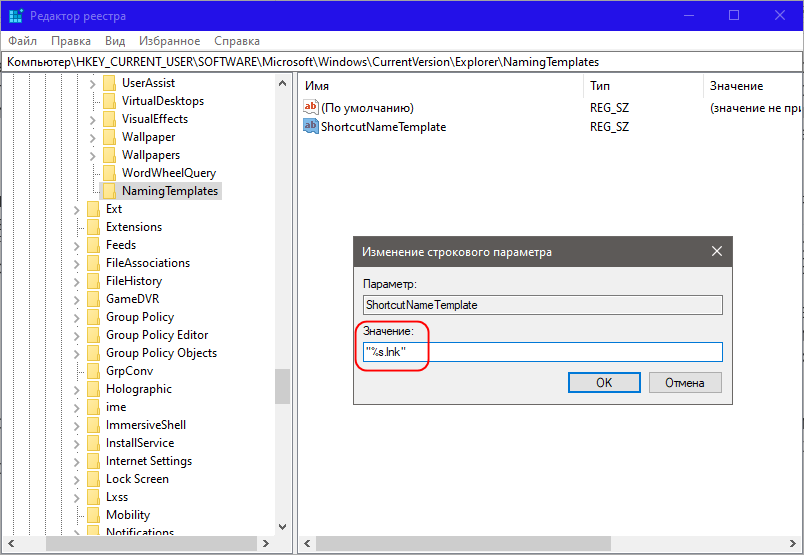Viewport: 804px width, 555px height.
Task: Click the tree scrollbar up arrow
Action: tap(282, 83)
